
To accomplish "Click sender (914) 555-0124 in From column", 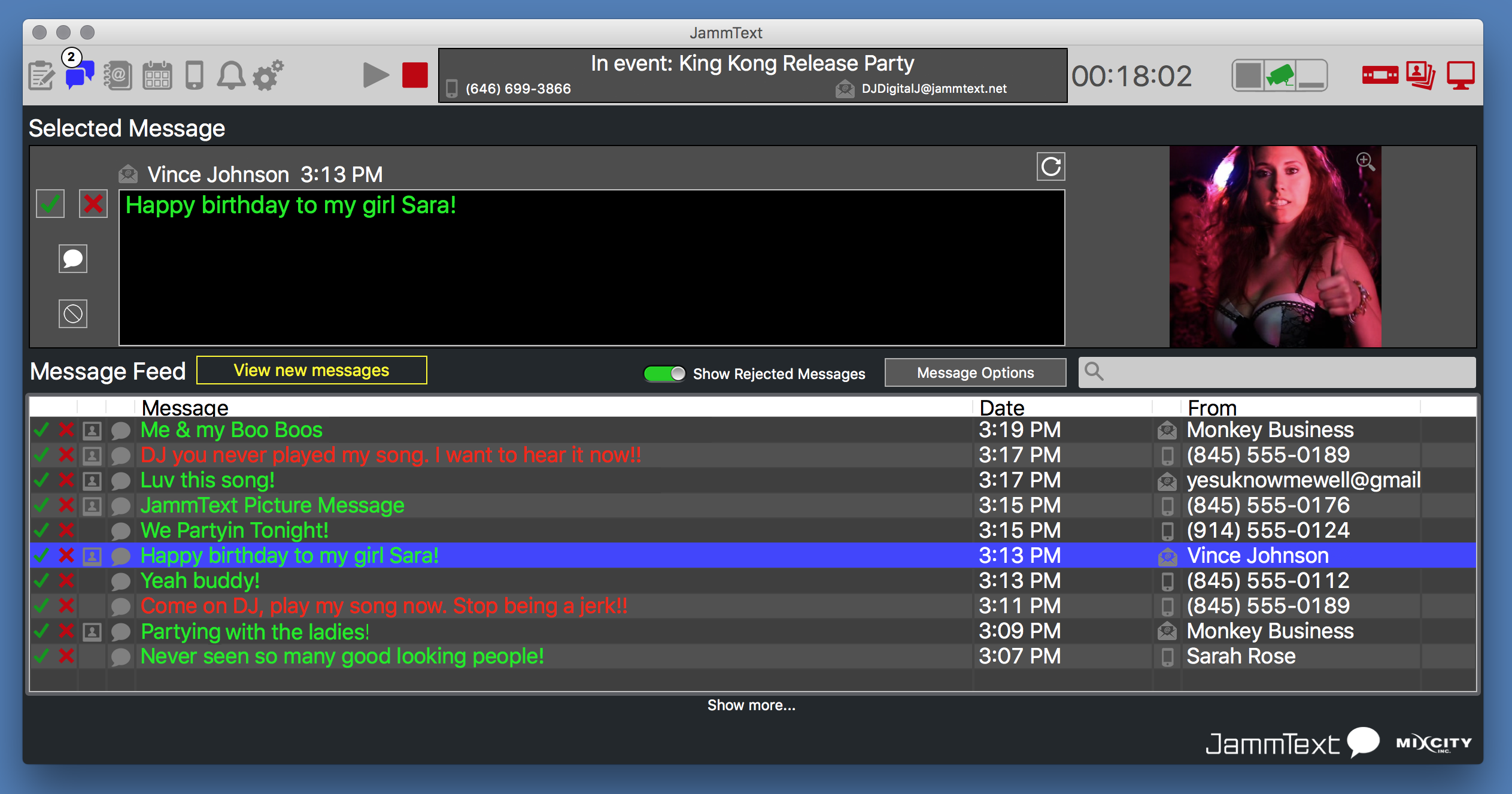I will (1268, 531).
